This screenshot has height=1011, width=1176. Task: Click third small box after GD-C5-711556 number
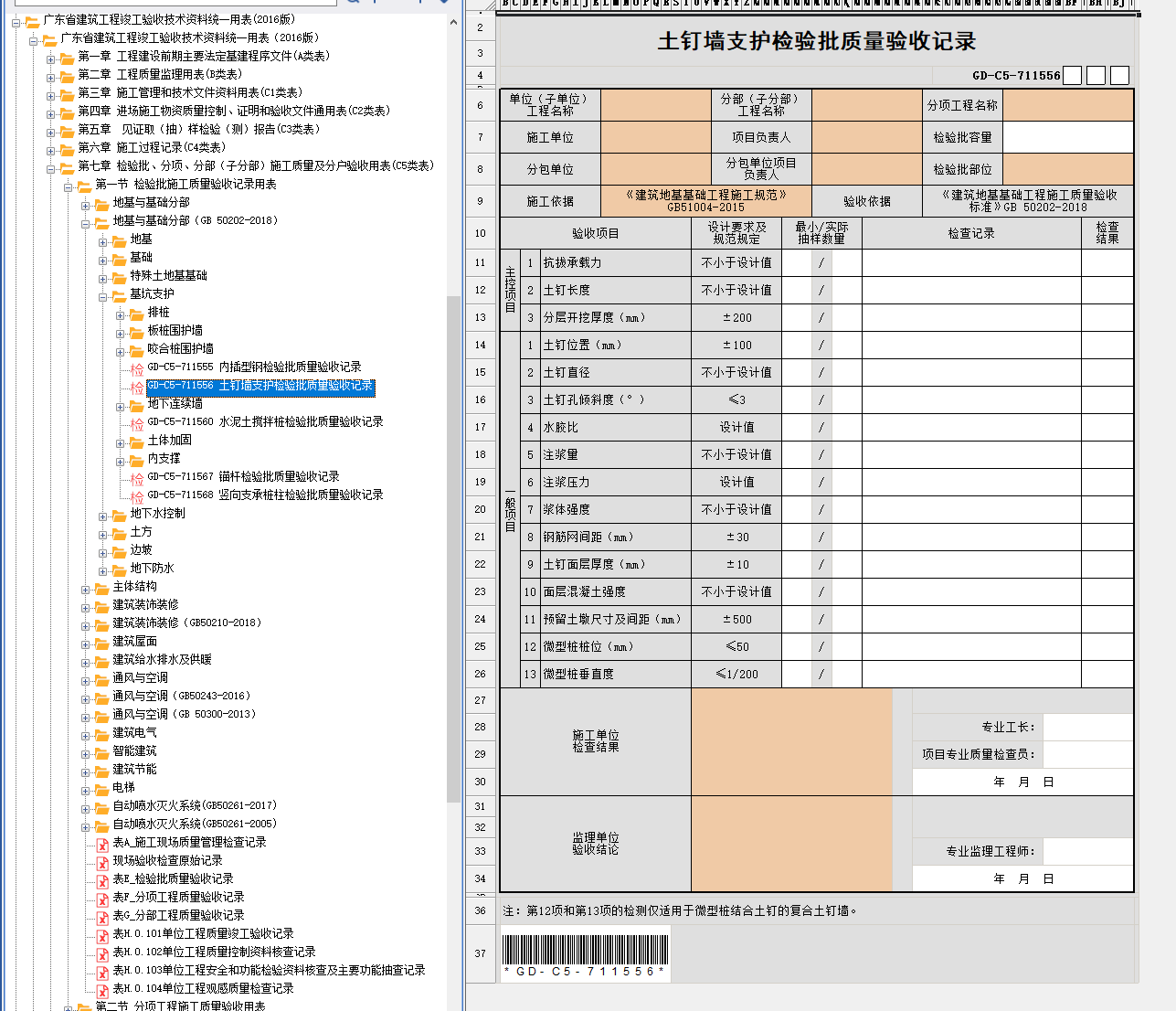pos(1119,76)
